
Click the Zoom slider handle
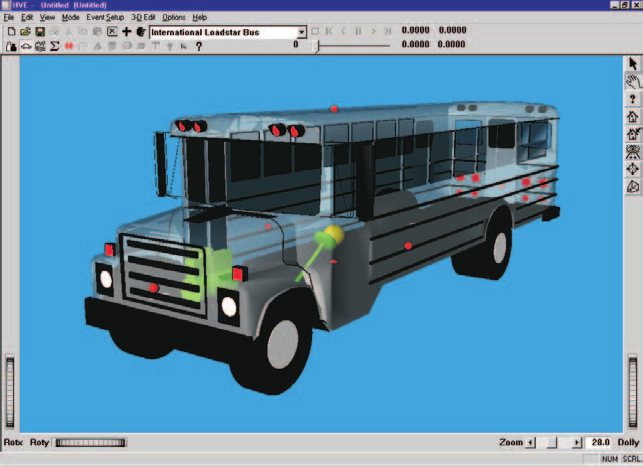click(x=552, y=443)
